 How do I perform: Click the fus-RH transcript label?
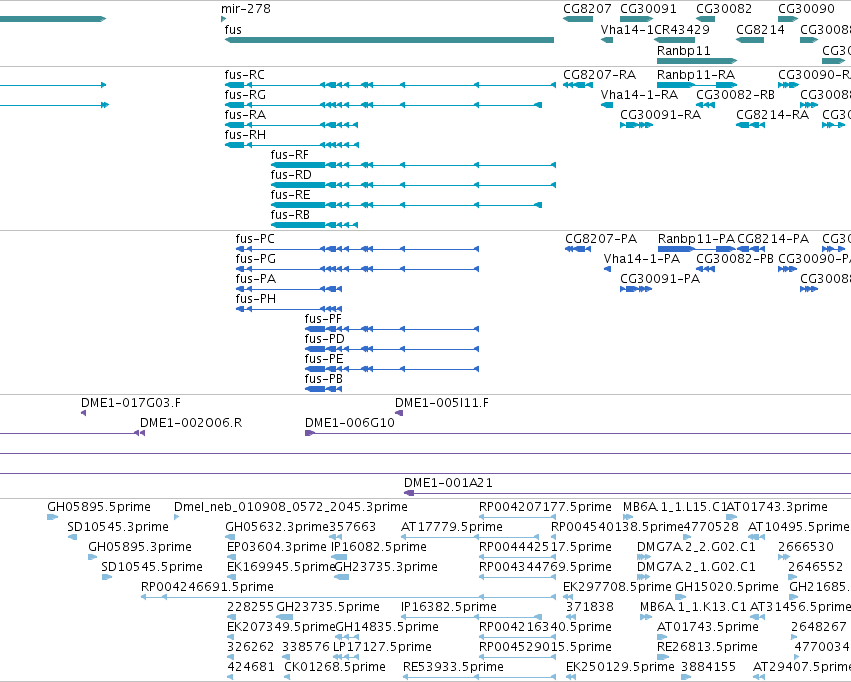click(x=245, y=135)
